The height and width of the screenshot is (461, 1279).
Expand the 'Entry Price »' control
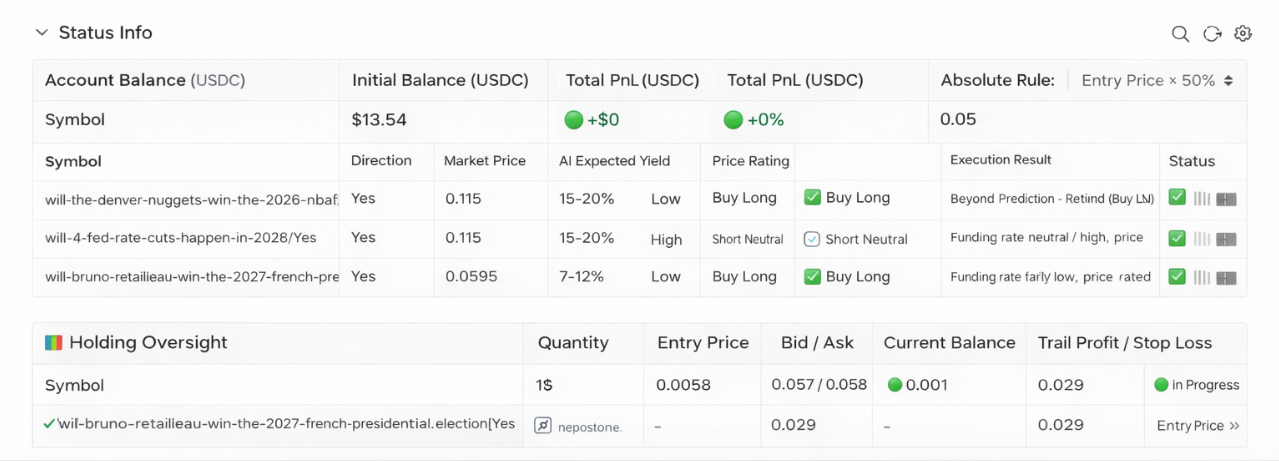1197,426
